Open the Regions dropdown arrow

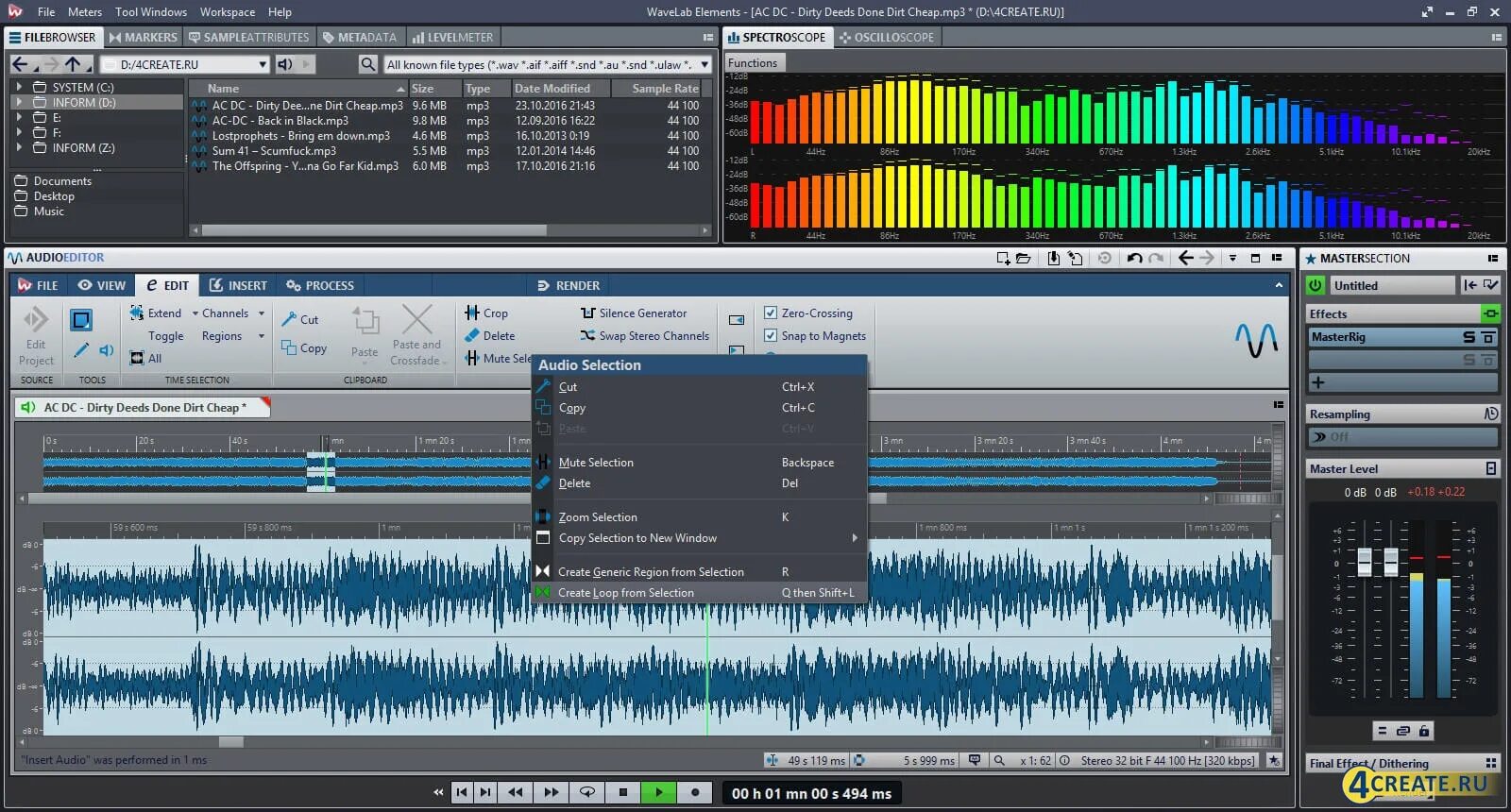[262, 336]
